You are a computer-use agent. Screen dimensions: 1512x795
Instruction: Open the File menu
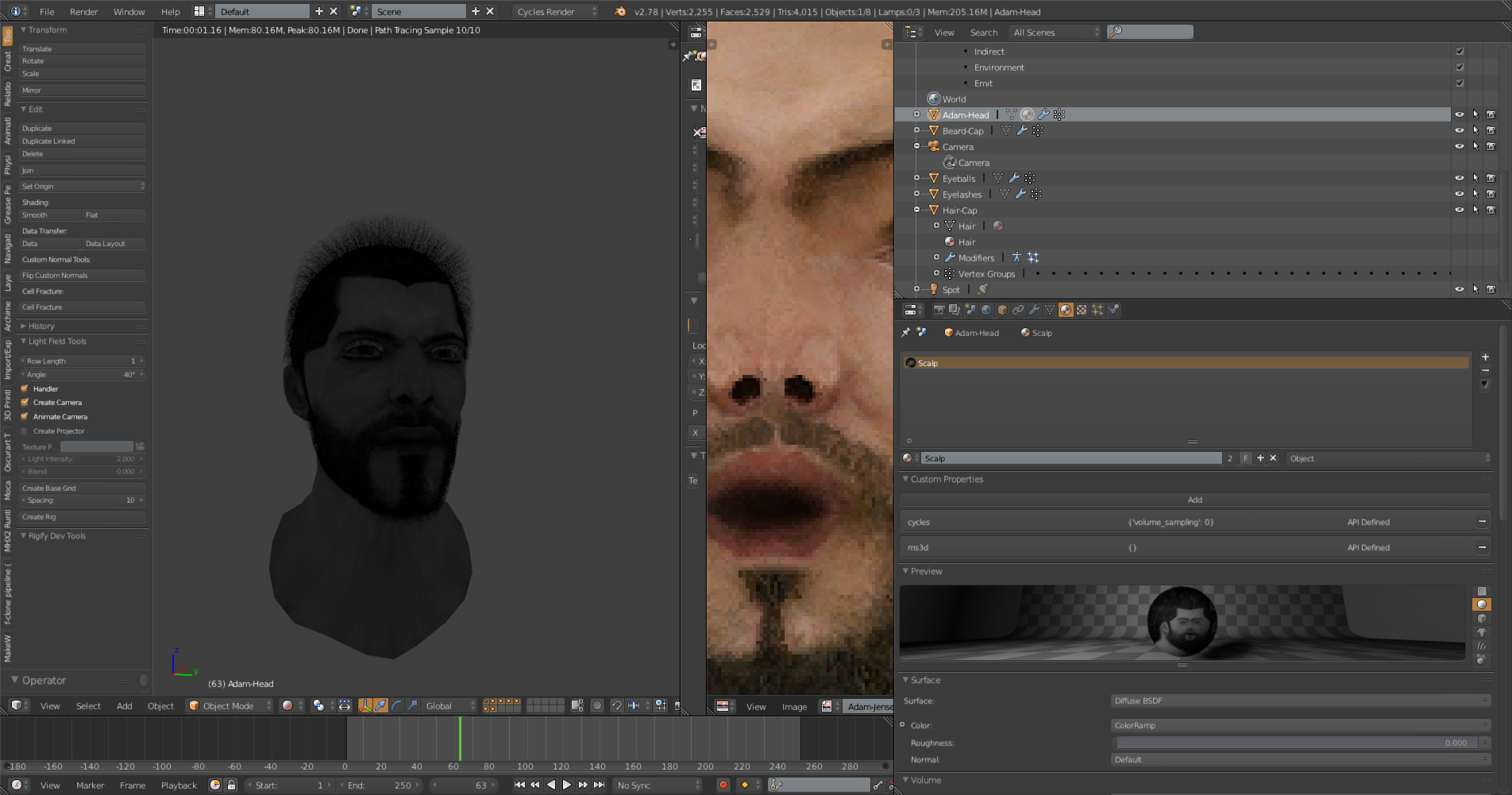pos(47,11)
